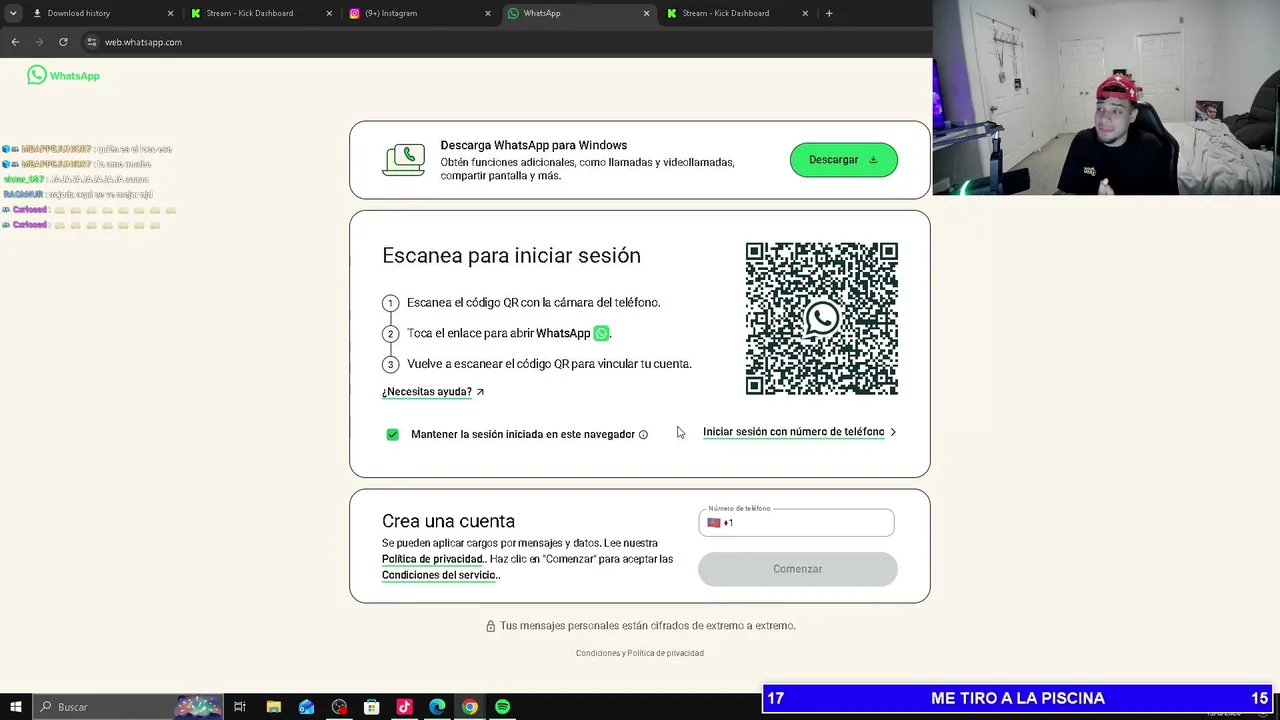Click the 'Crea una cuenta' heading

448,521
